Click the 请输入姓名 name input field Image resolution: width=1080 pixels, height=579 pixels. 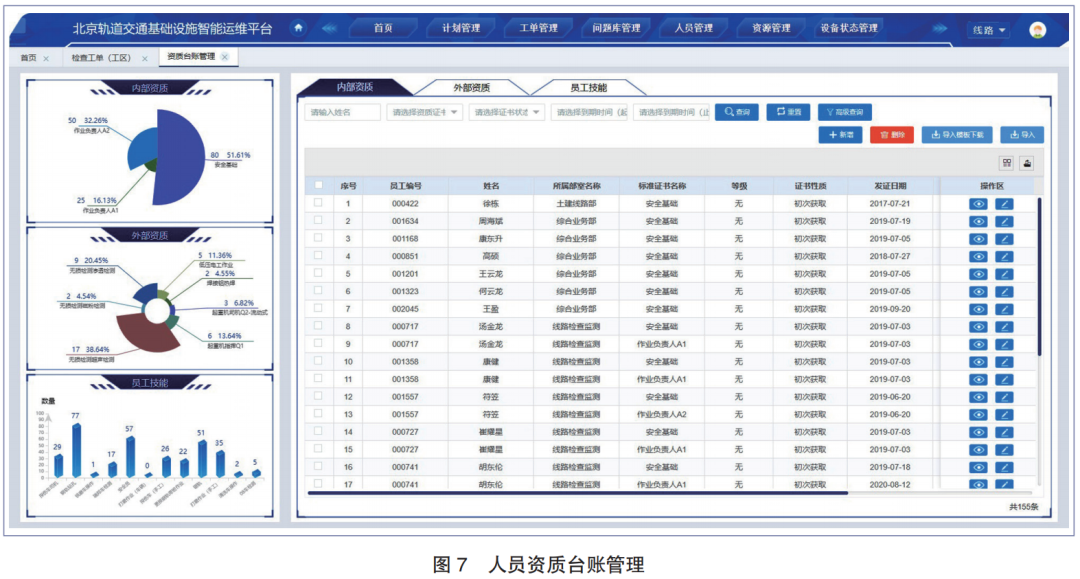[x=342, y=110]
